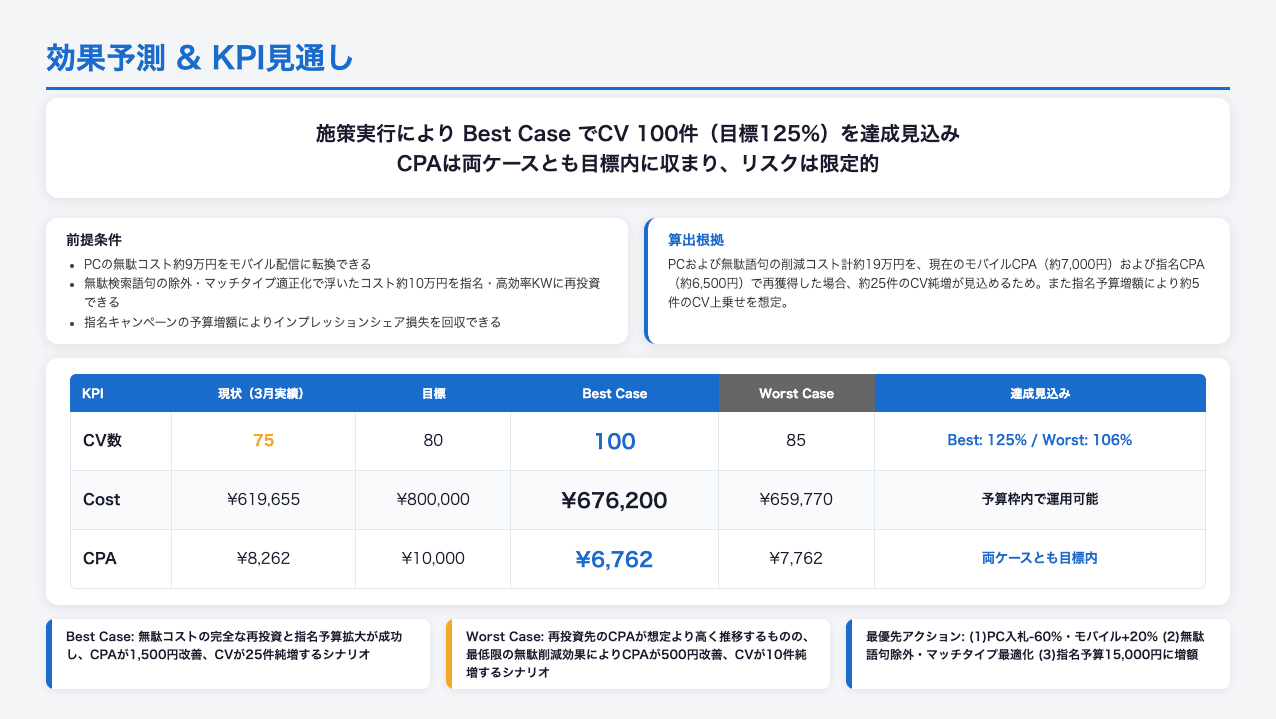Select the gray Worst Case column header
Viewport: 1276px width, 719px height.
(796, 394)
